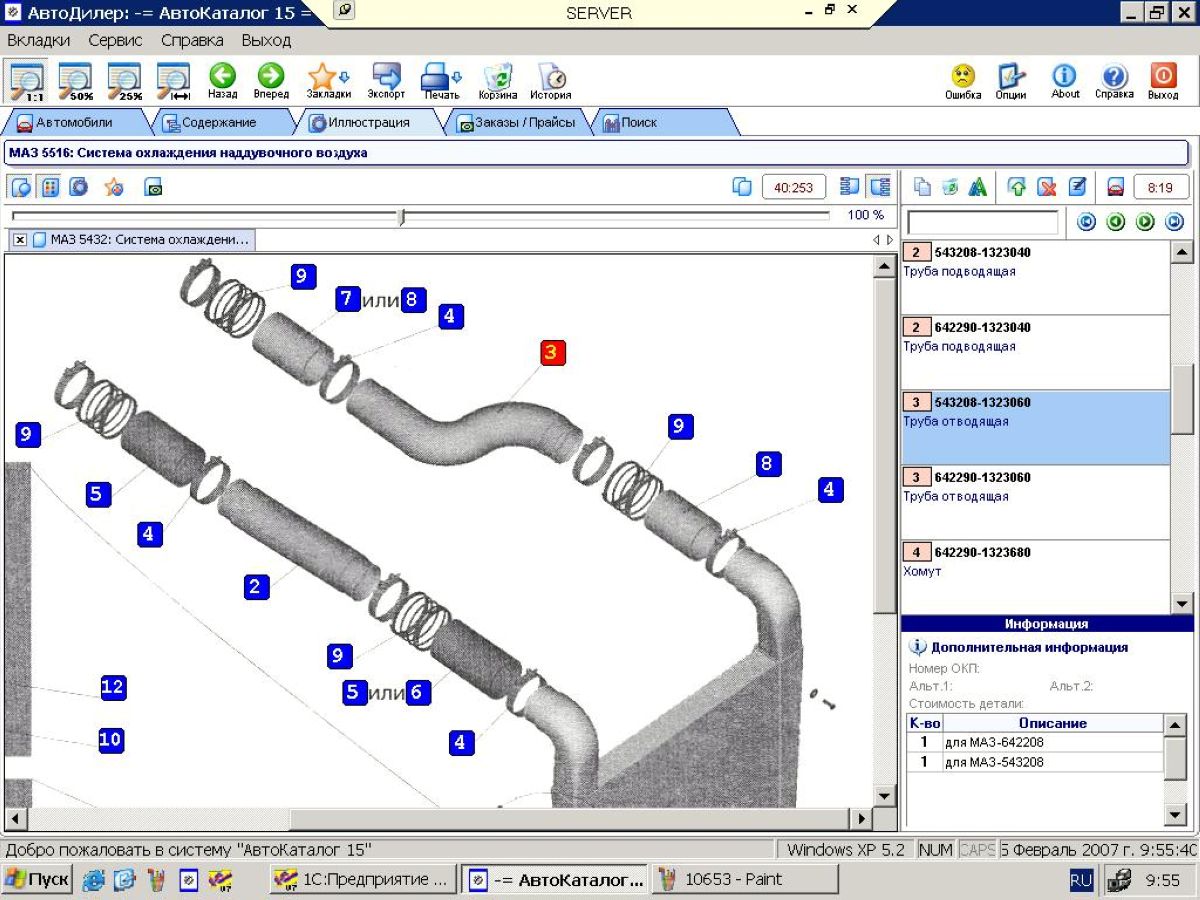Click inside the parts search field
The height and width of the screenshot is (900, 1200).
tap(982, 222)
